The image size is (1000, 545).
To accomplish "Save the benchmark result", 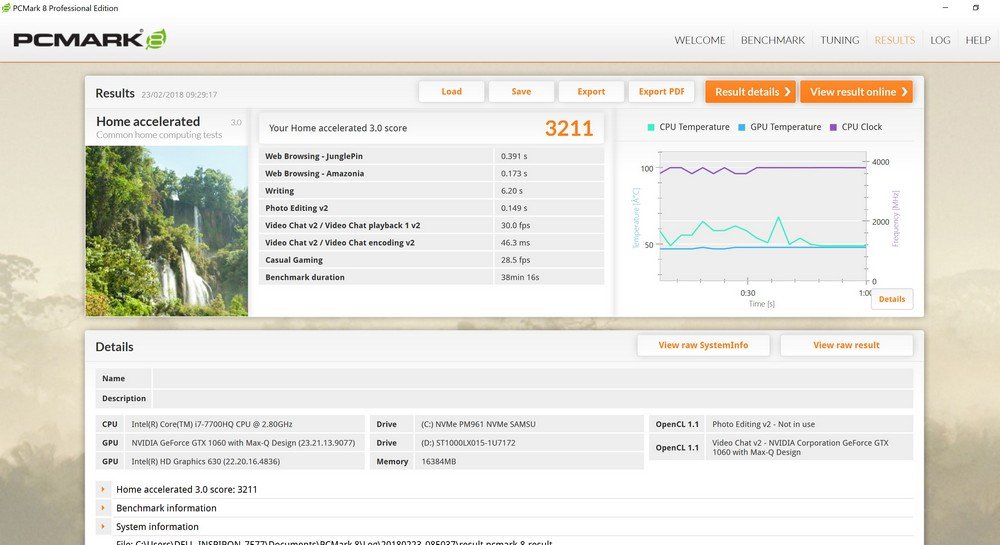I will tap(521, 92).
